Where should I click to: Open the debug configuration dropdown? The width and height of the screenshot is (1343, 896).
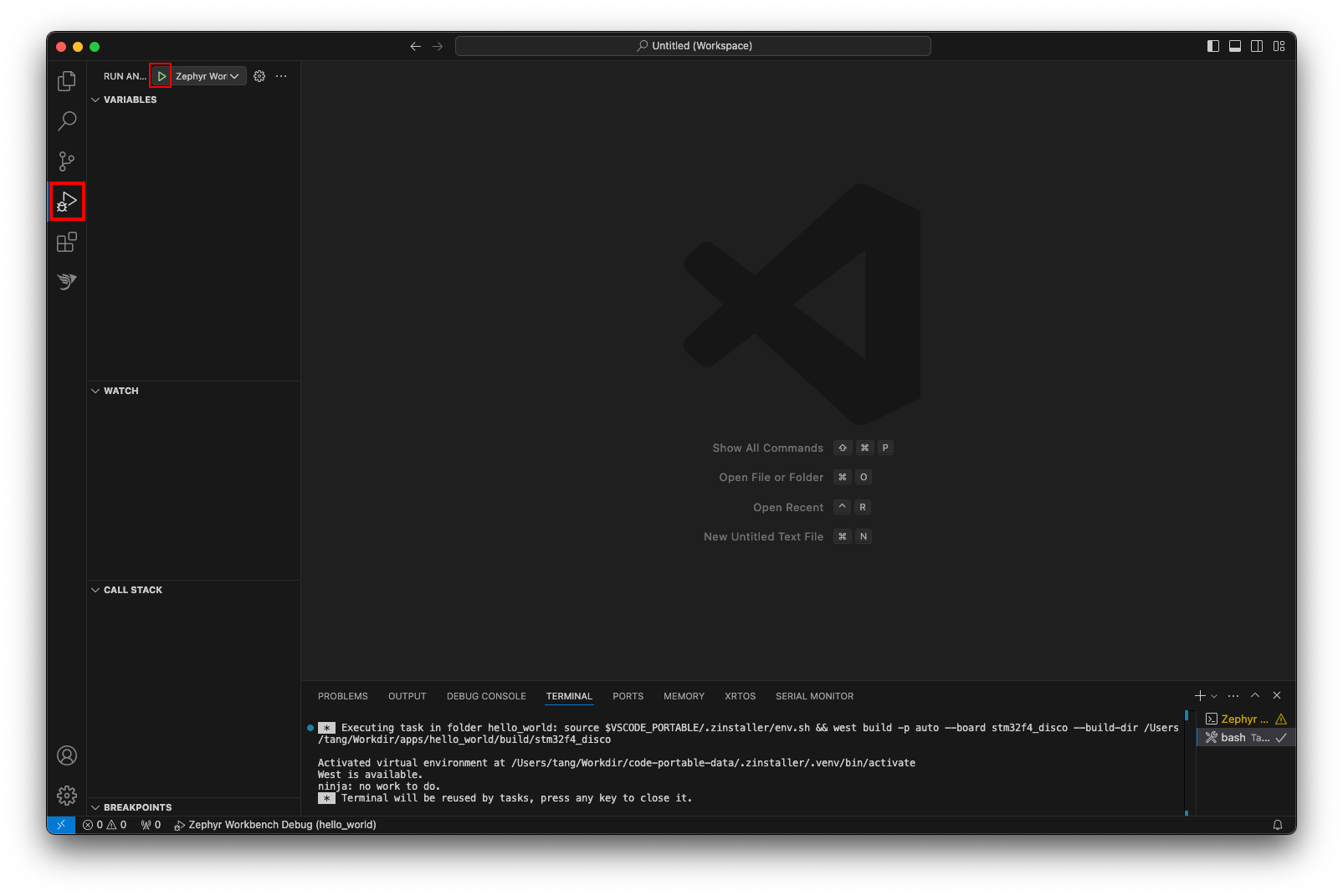pos(234,75)
